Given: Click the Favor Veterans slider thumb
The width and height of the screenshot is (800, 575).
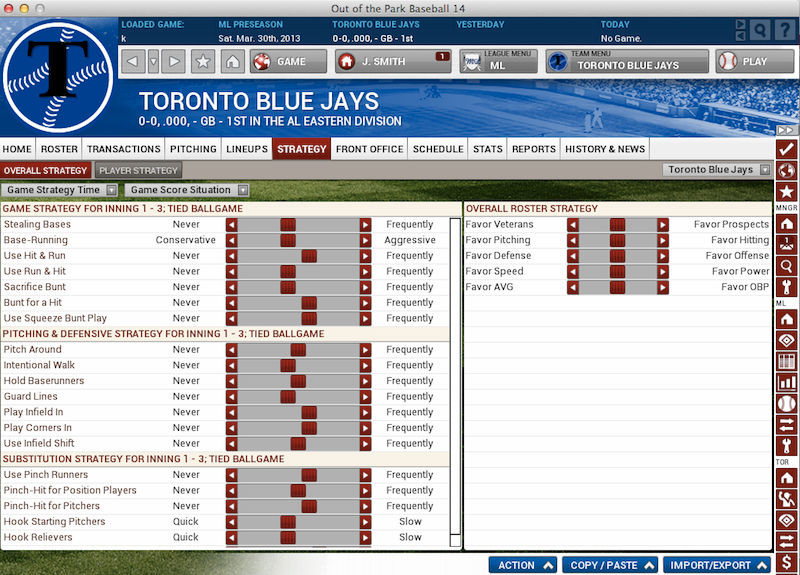Looking at the screenshot, I should click(x=617, y=224).
